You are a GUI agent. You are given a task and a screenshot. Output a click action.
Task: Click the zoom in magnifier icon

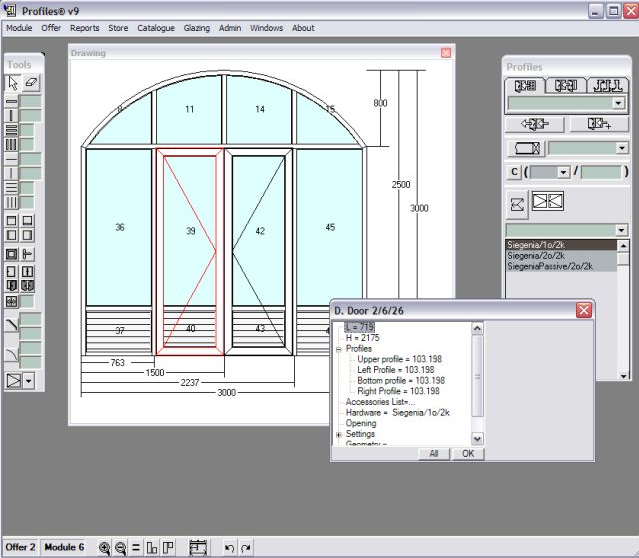pyautogui.click(x=105, y=548)
